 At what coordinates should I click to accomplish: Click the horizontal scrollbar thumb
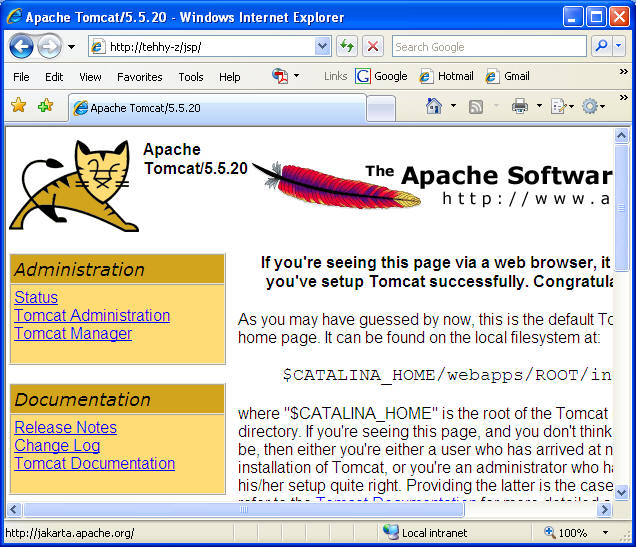tap(243, 509)
